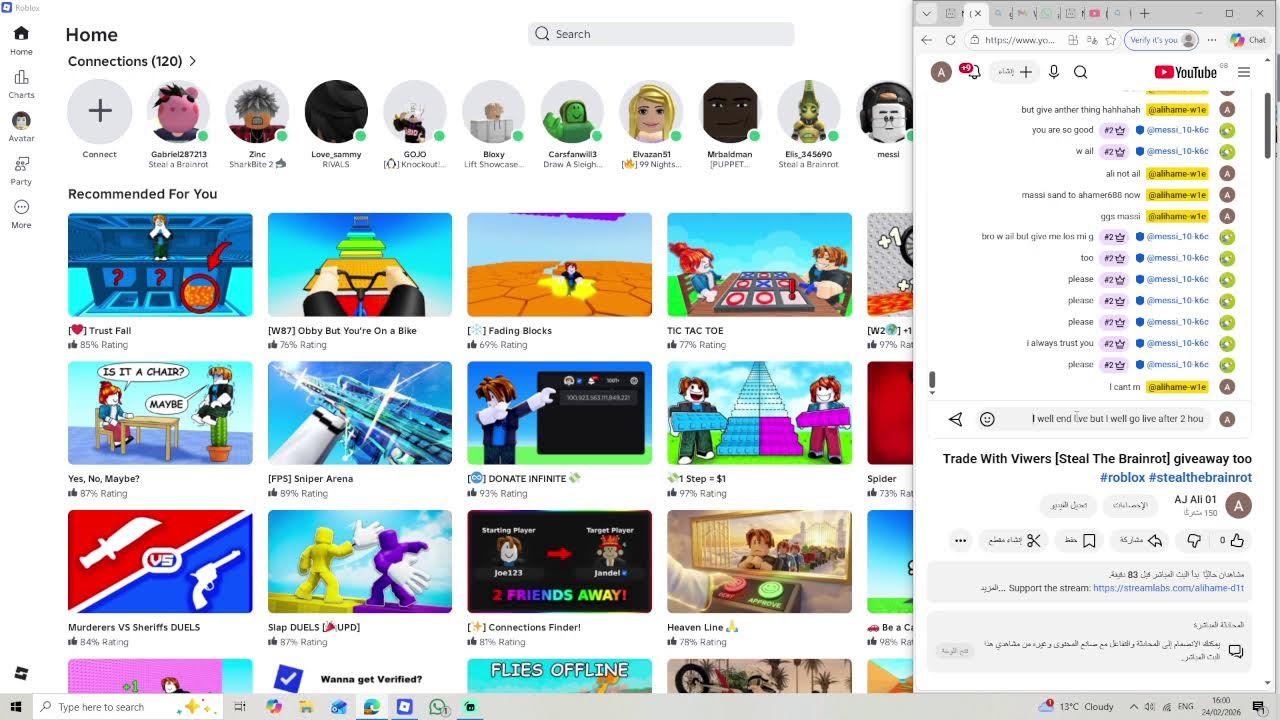The image size is (1280, 720).
Task: Create a clip with scissors button
Action: click(1014, 540)
